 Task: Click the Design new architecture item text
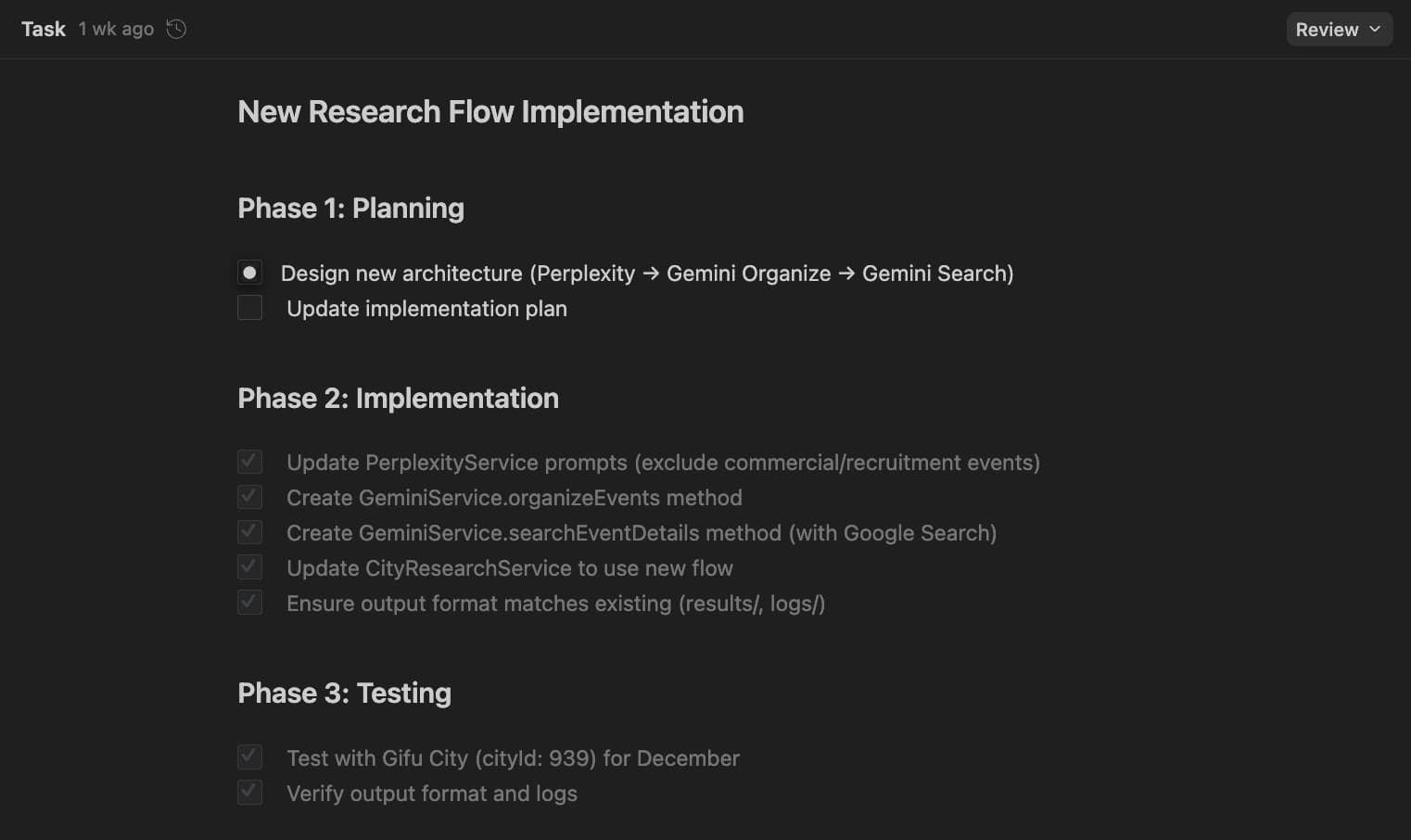click(x=646, y=274)
